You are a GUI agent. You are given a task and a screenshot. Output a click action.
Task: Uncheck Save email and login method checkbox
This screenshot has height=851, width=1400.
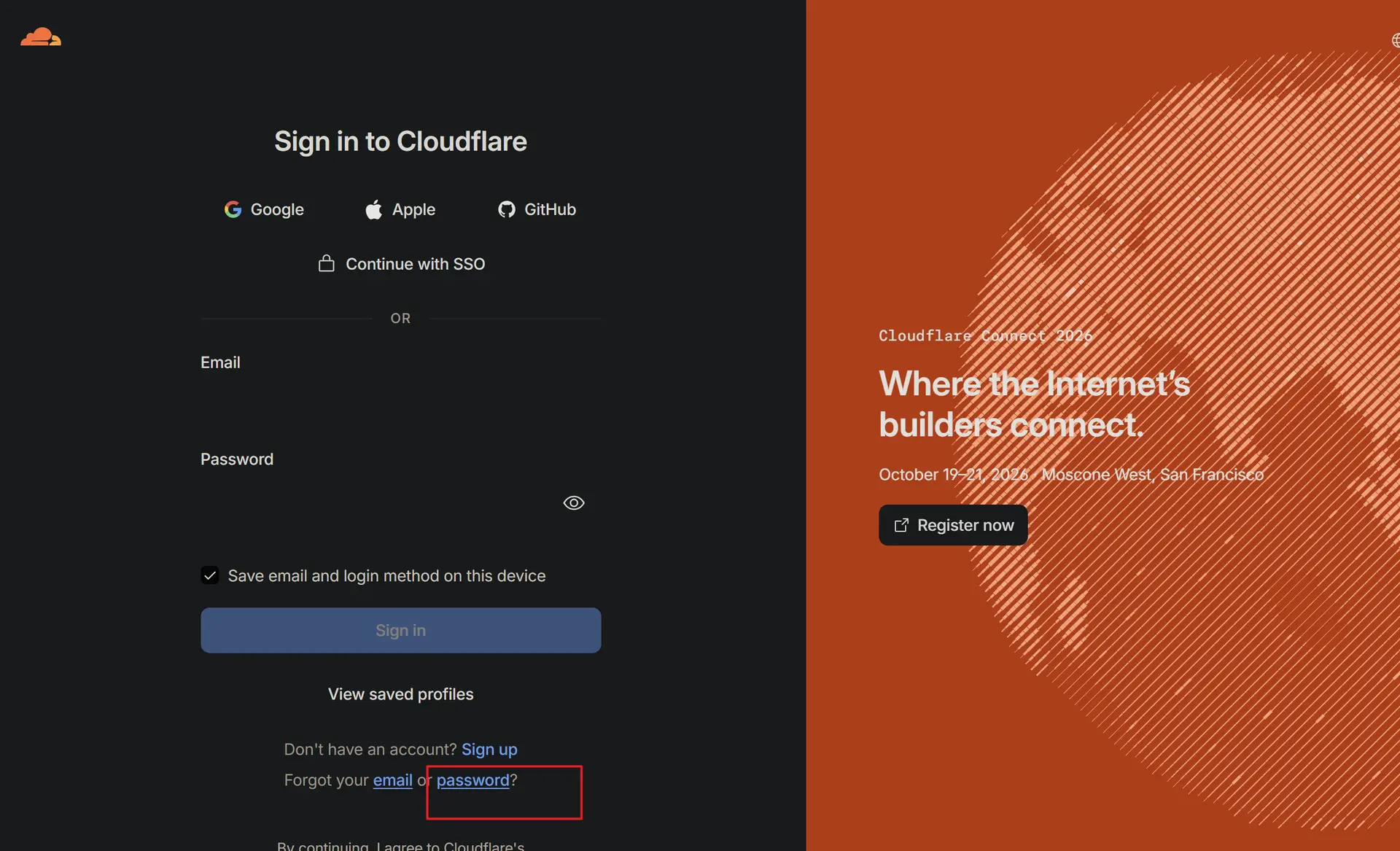tap(210, 575)
